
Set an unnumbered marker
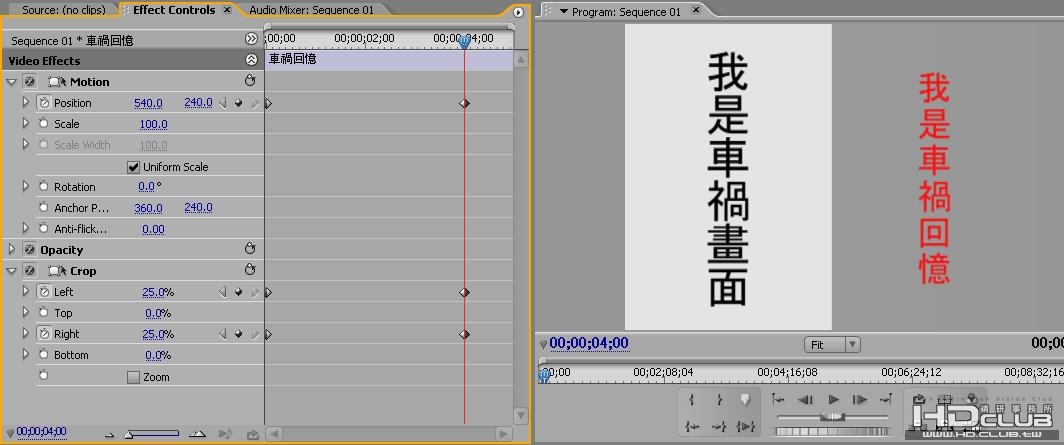746,400
